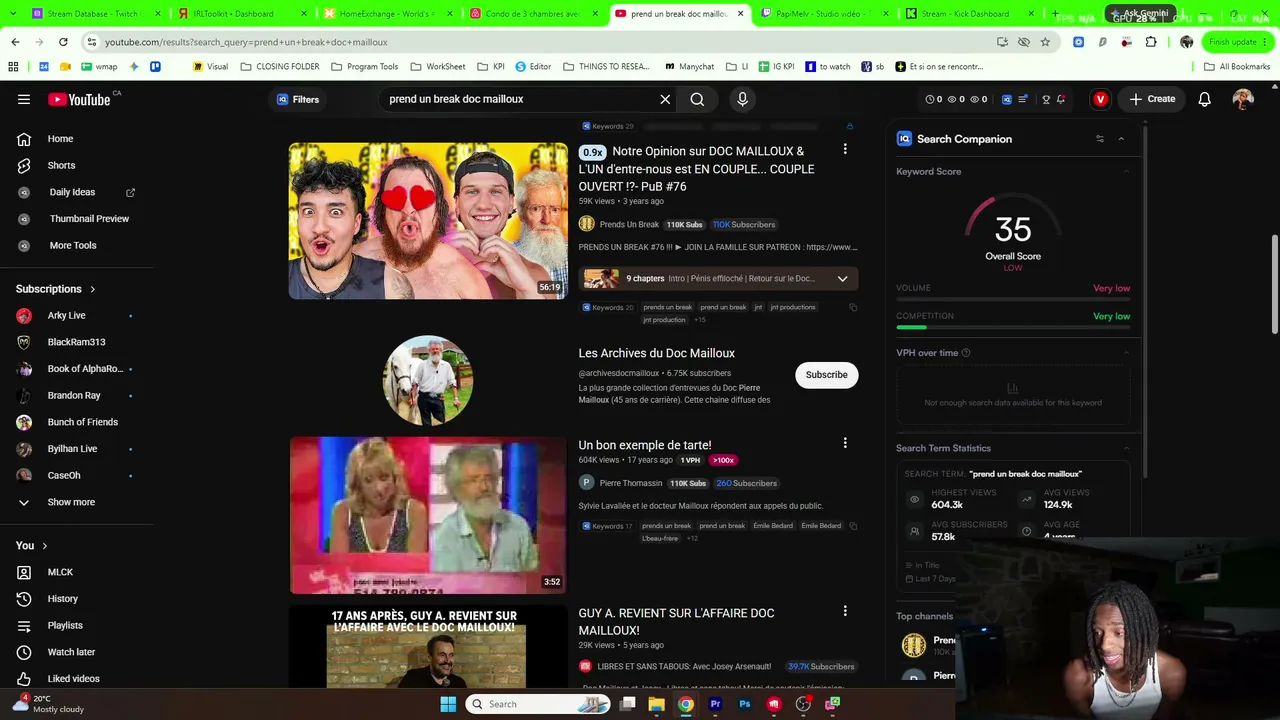Open the CLOSING FOLDER bookmark folder
Image resolution: width=1280 pixels, height=720 pixels.
click(x=280, y=67)
